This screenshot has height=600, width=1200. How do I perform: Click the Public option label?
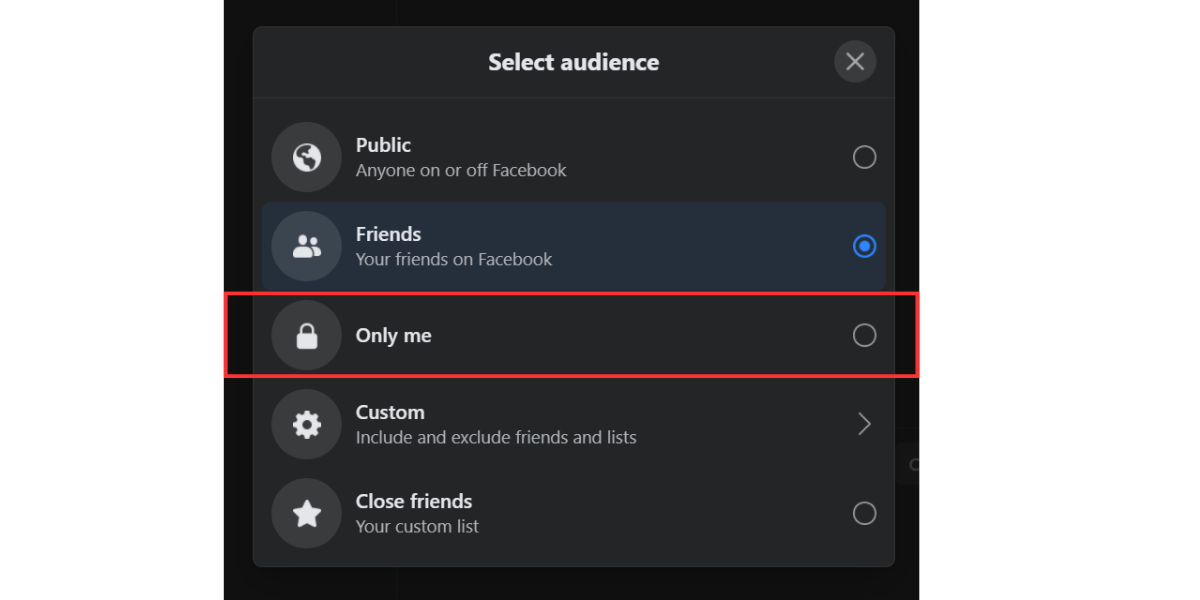[x=383, y=145]
